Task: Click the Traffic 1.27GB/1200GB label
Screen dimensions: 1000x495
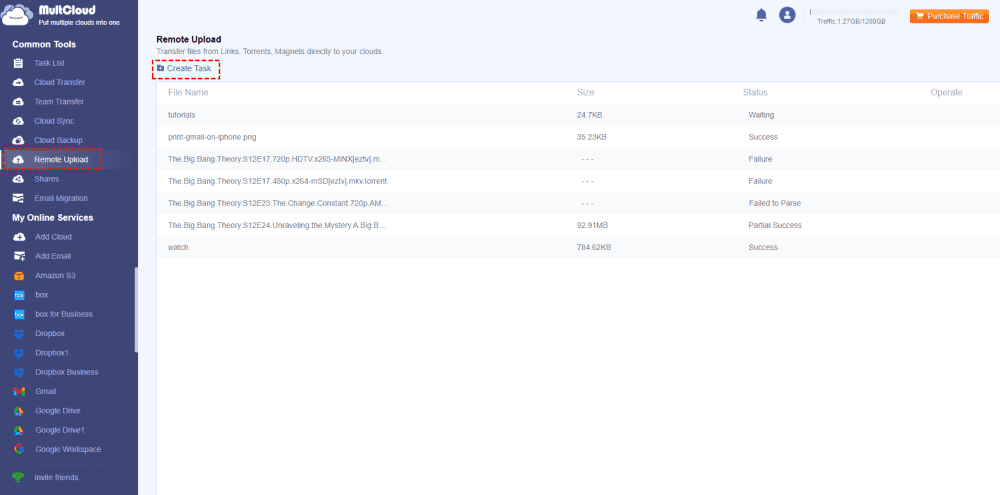Action: click(851, 22)
